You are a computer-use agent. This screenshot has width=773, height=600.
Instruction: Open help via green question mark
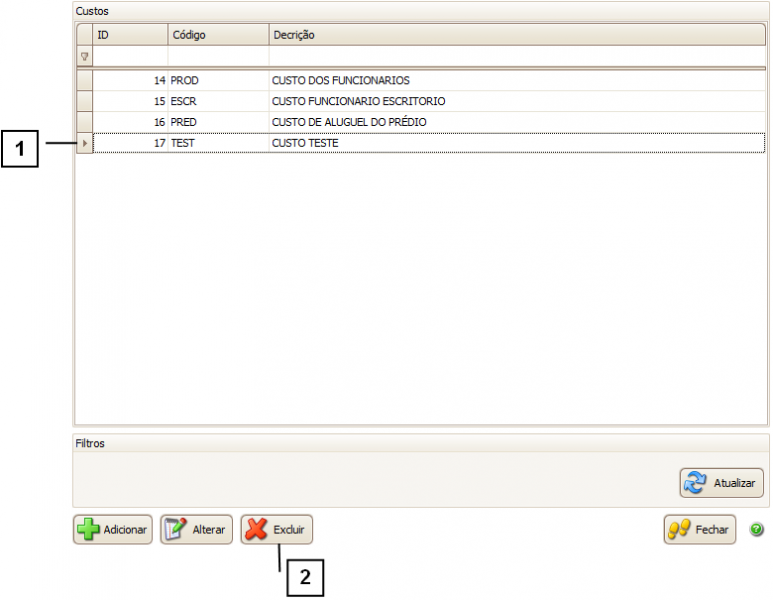tap(756, 529)
